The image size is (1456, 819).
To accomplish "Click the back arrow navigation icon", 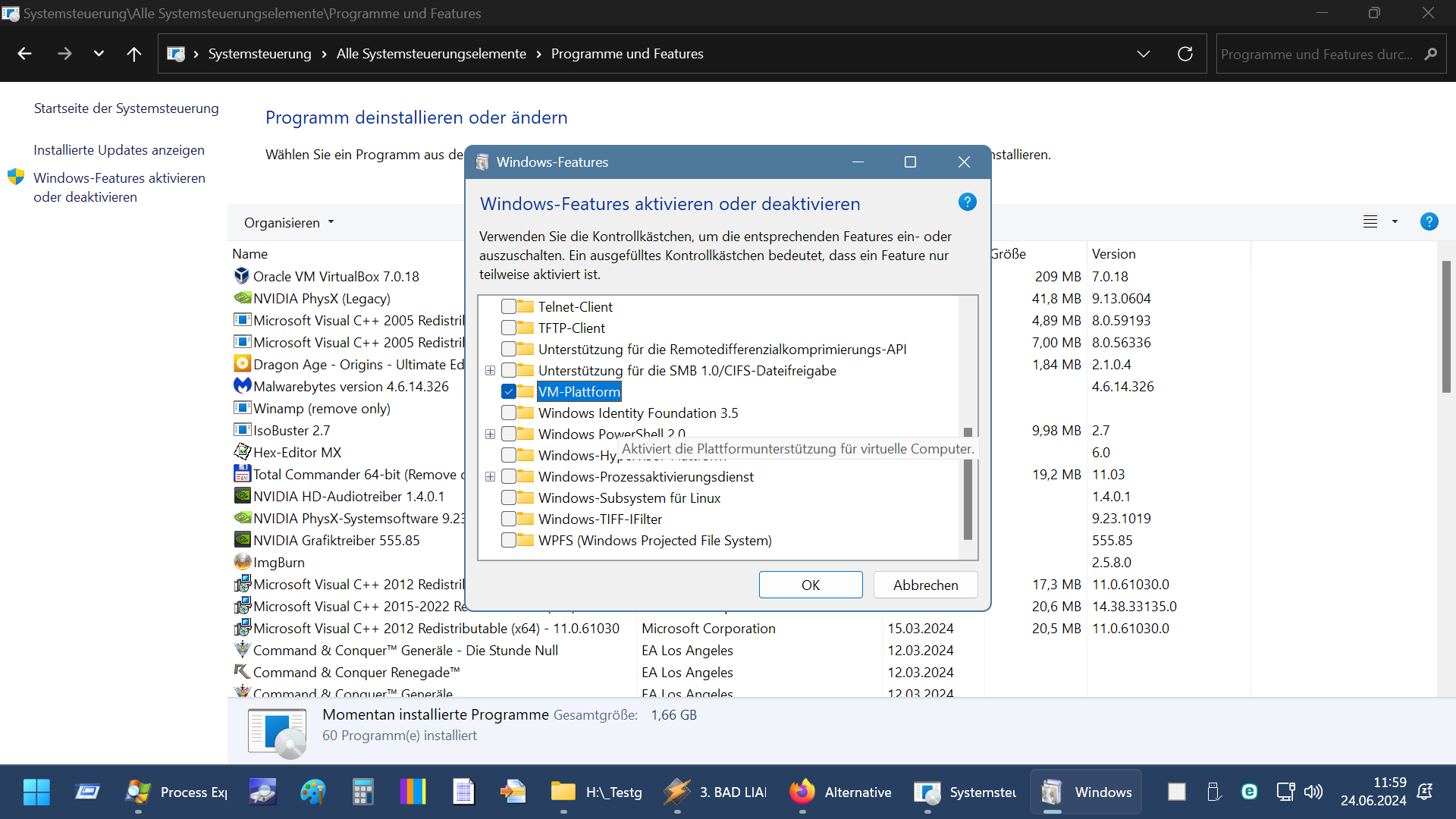I will pyautogui.click(x=24, y=54).
